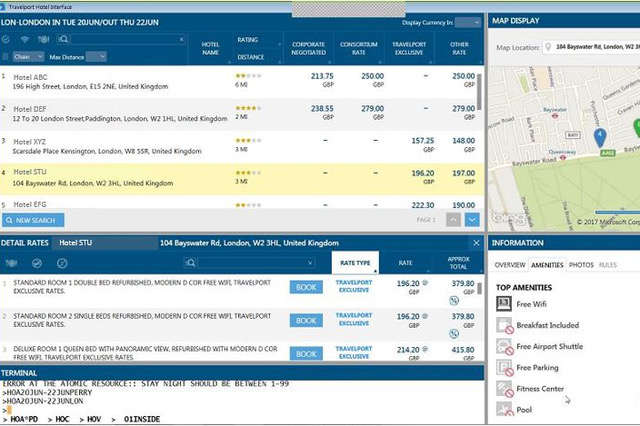Click the info dot beside first 196.20 rate
The image size is (640, 426).
pos(425,283)
